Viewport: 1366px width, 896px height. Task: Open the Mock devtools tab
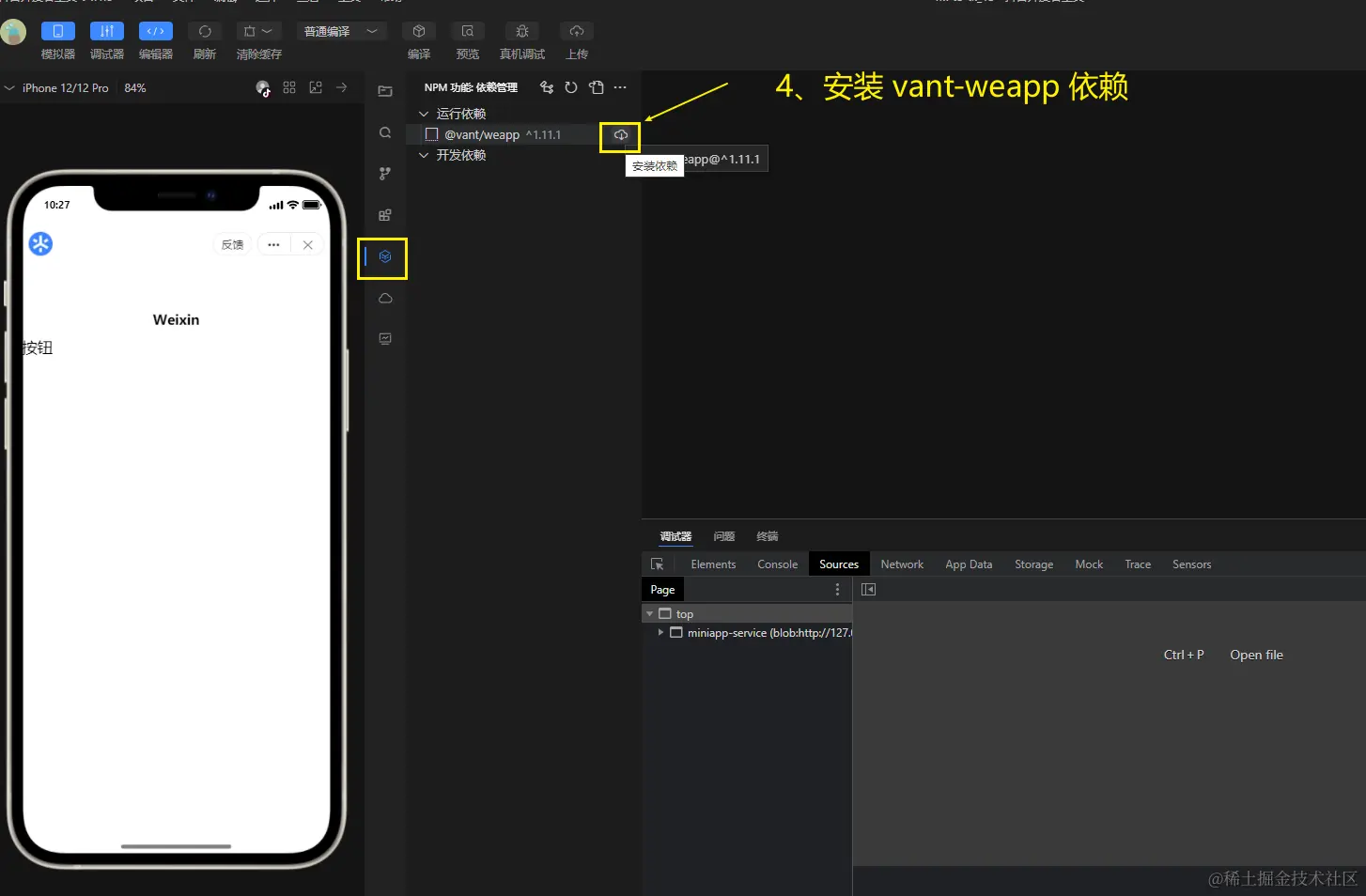(1089, 564)
